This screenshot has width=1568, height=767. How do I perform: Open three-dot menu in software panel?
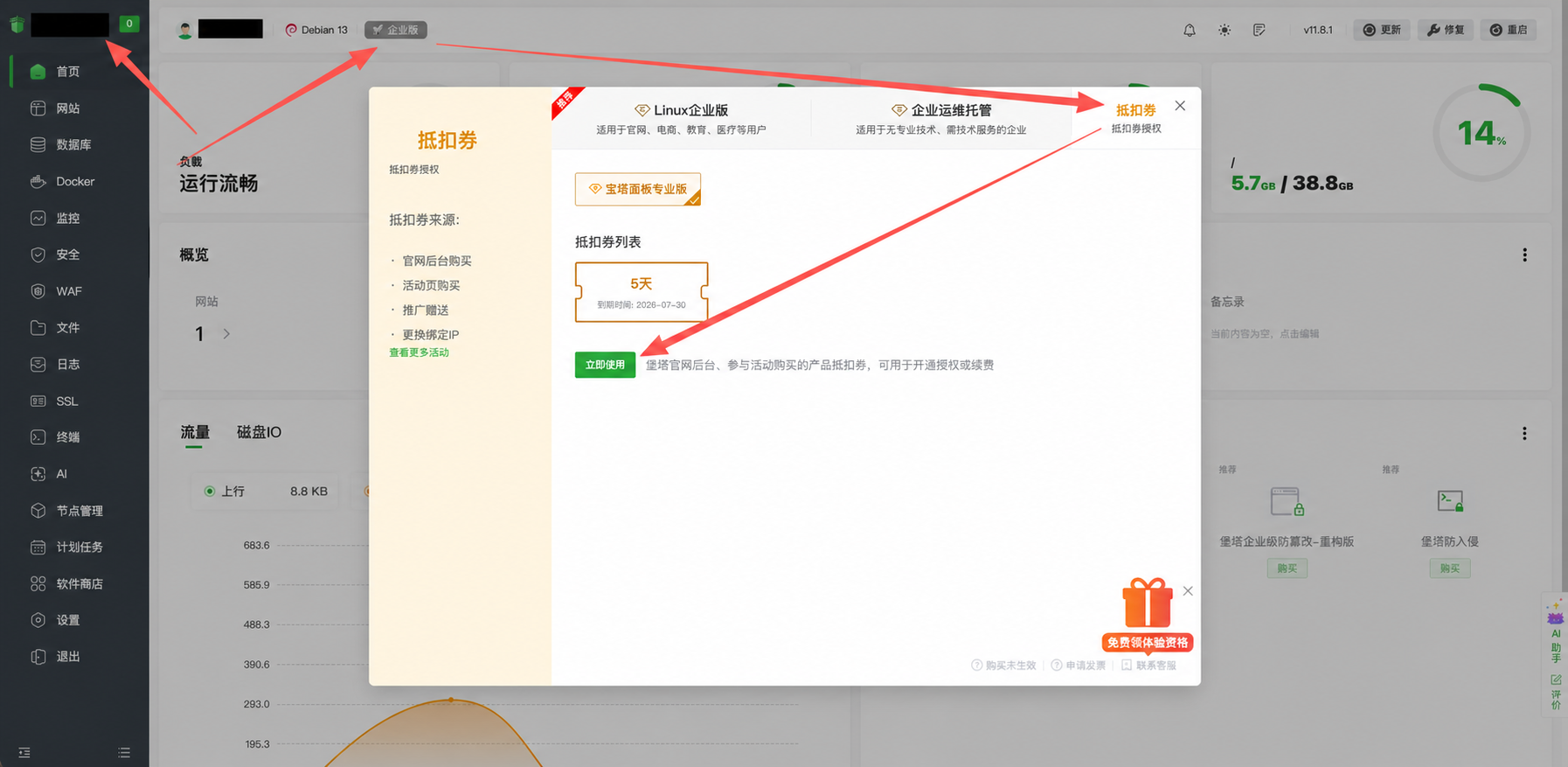tap(1524, 434)
